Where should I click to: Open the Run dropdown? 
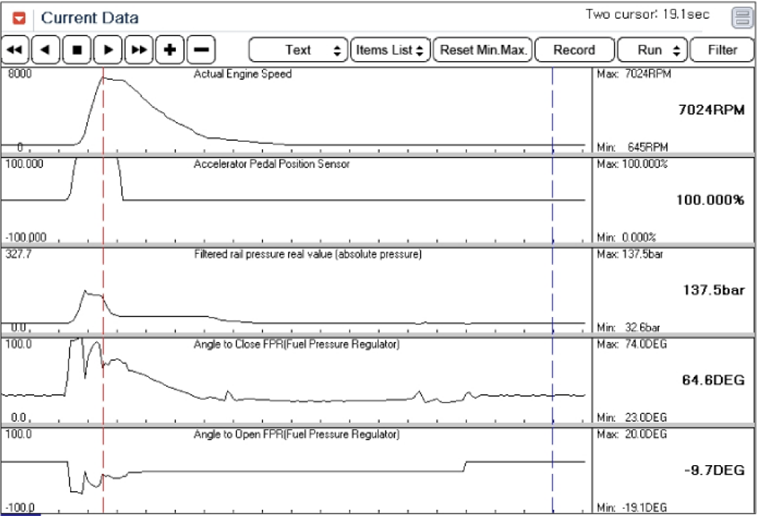(x=653, y=50)
